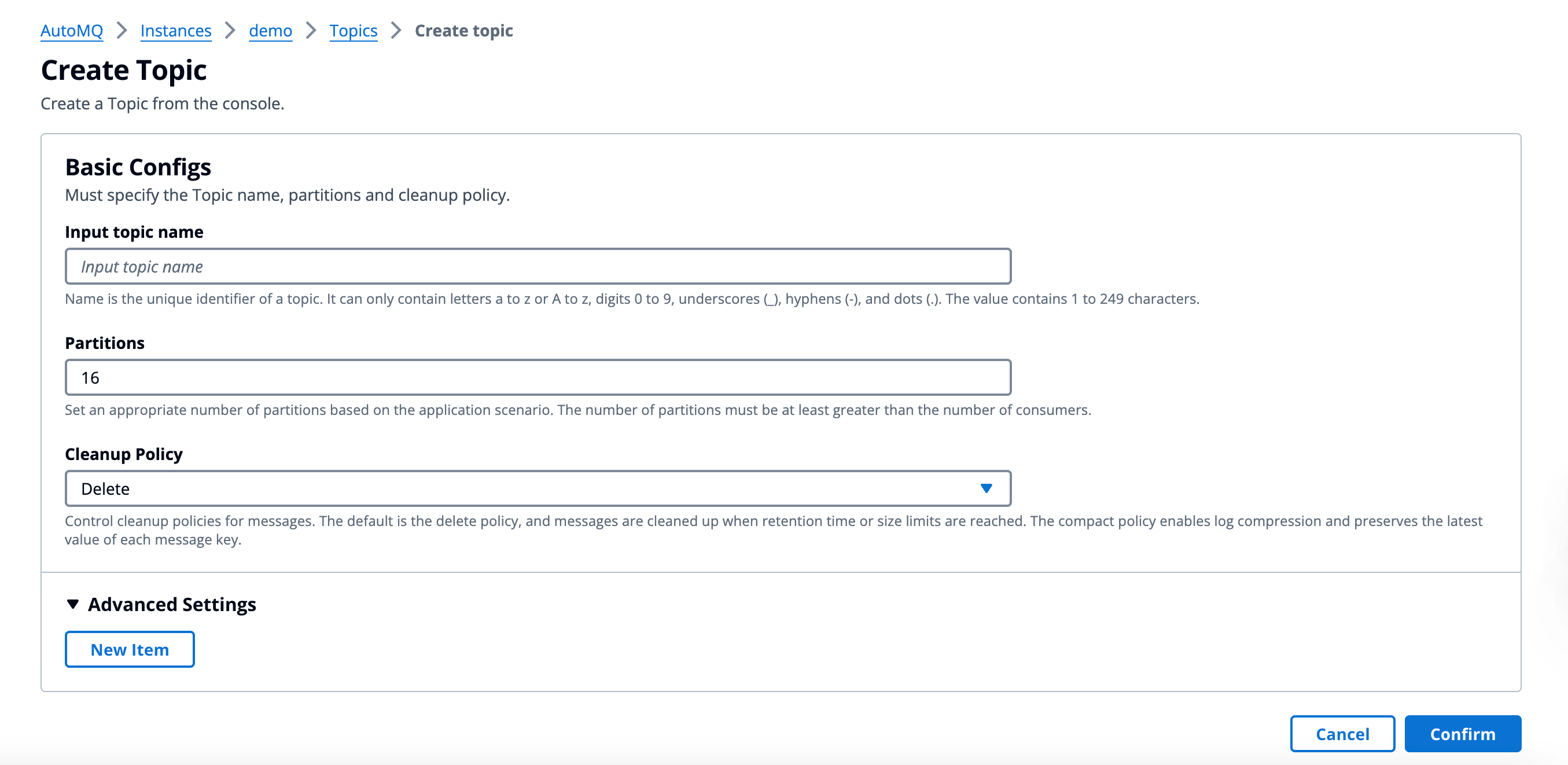Focus the Input topic name field
This screenshot has width=1568, height=765.
point(538,267)
